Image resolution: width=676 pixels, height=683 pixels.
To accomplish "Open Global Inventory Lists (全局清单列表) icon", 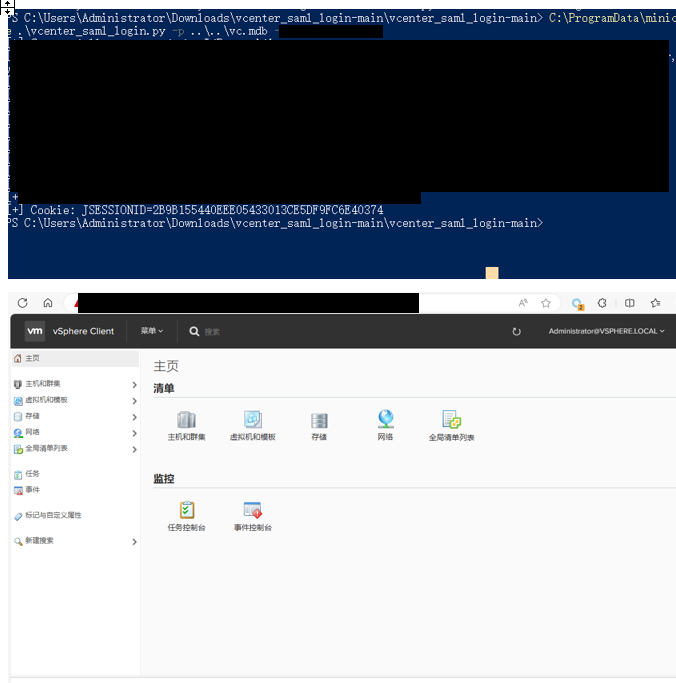I will [451, 420].
